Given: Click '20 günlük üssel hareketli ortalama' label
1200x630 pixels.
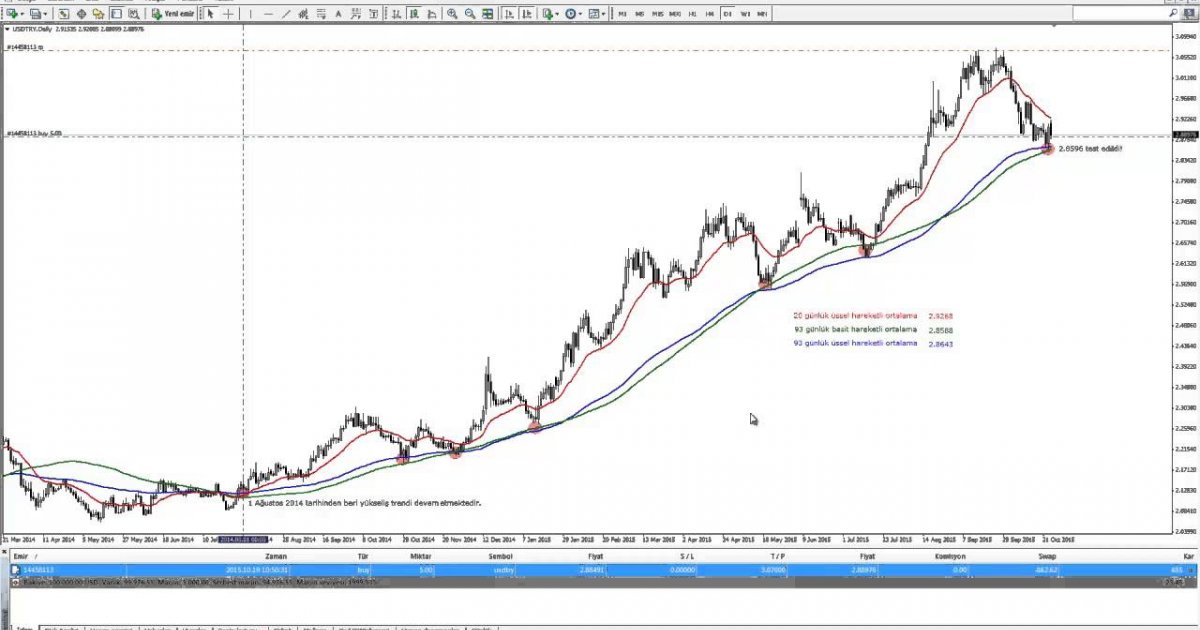Looking at the screenshot, I should pos(855,315).
